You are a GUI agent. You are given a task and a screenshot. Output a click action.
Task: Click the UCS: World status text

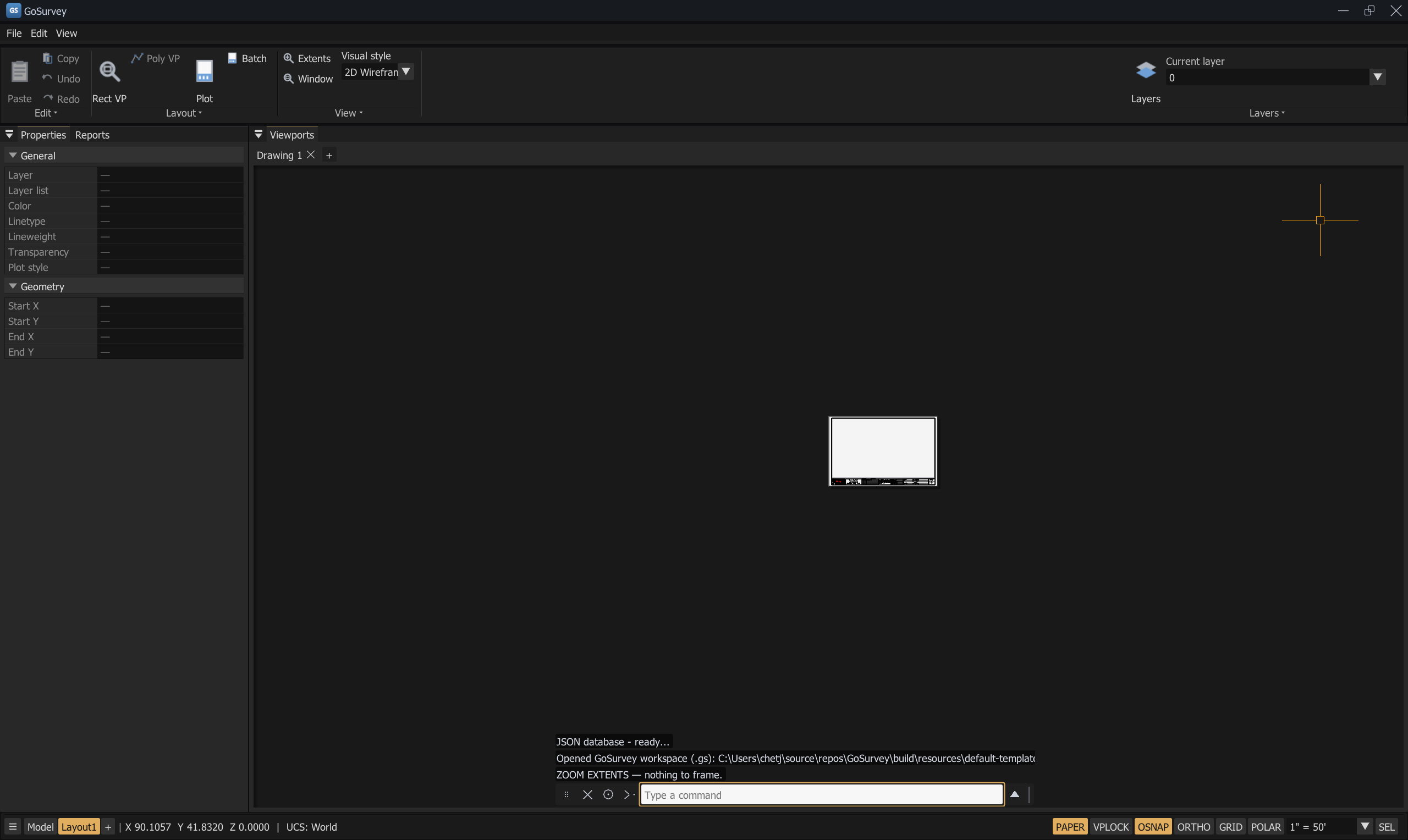(x=311, y=826)
